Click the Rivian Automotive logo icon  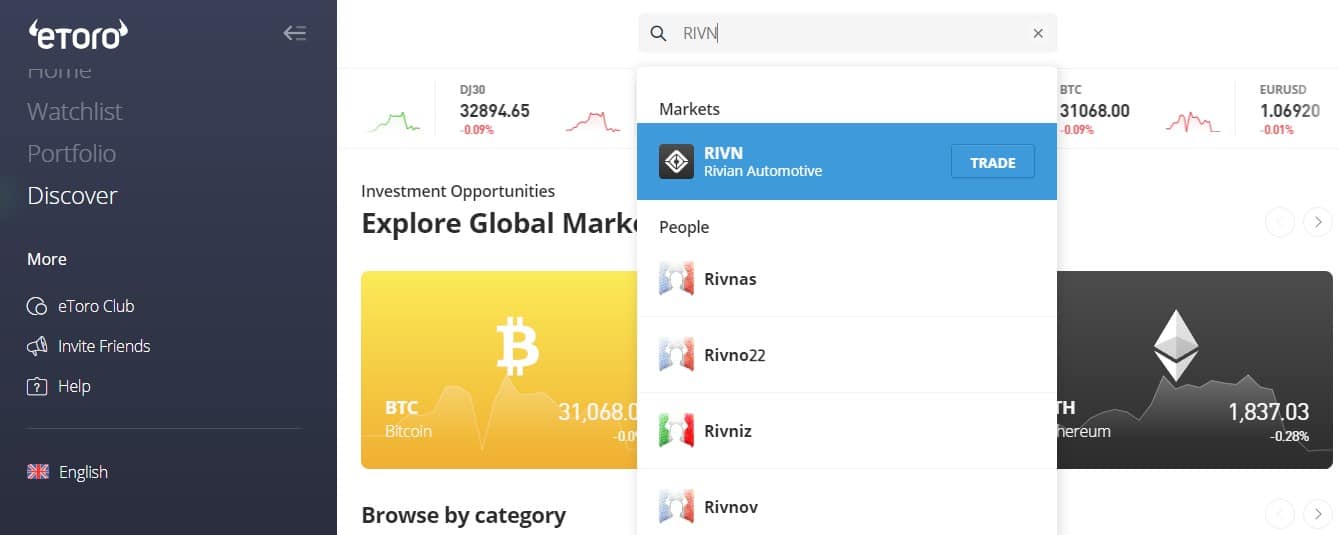(x=676, y=162)
